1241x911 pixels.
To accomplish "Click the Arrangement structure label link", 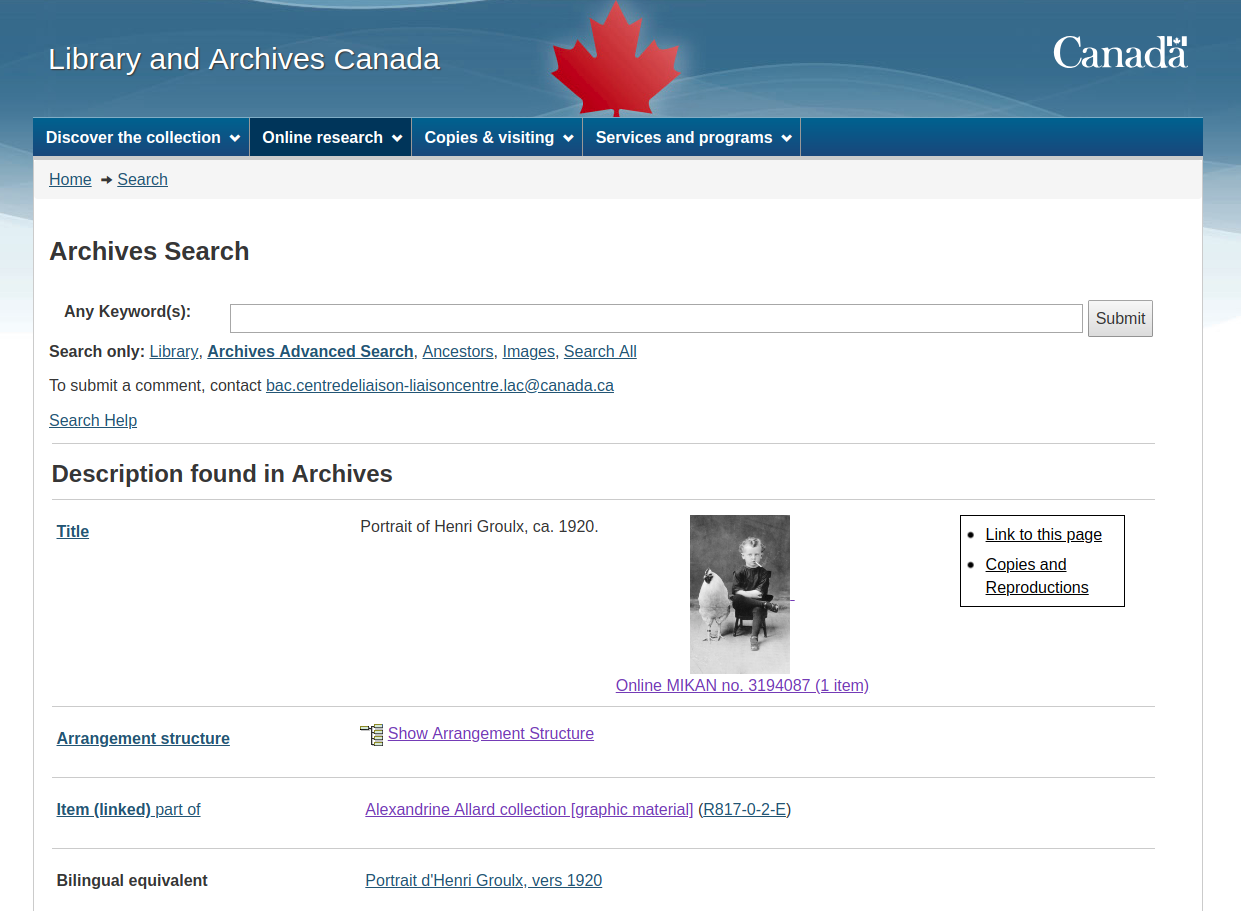I will pos(143,739).
